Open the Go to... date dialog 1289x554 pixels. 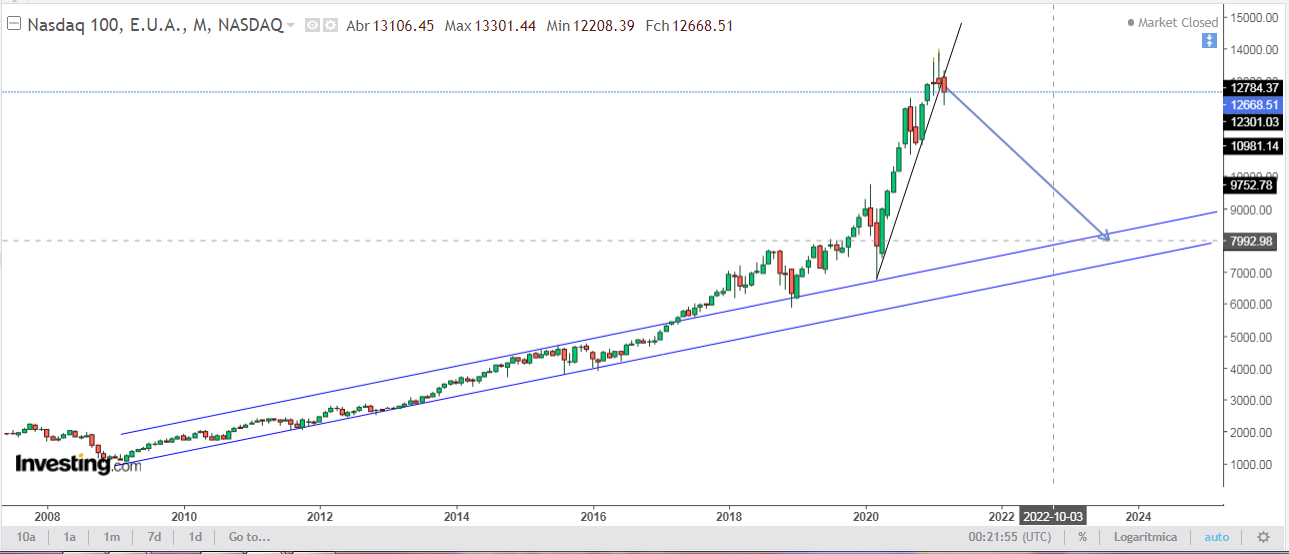249,537
